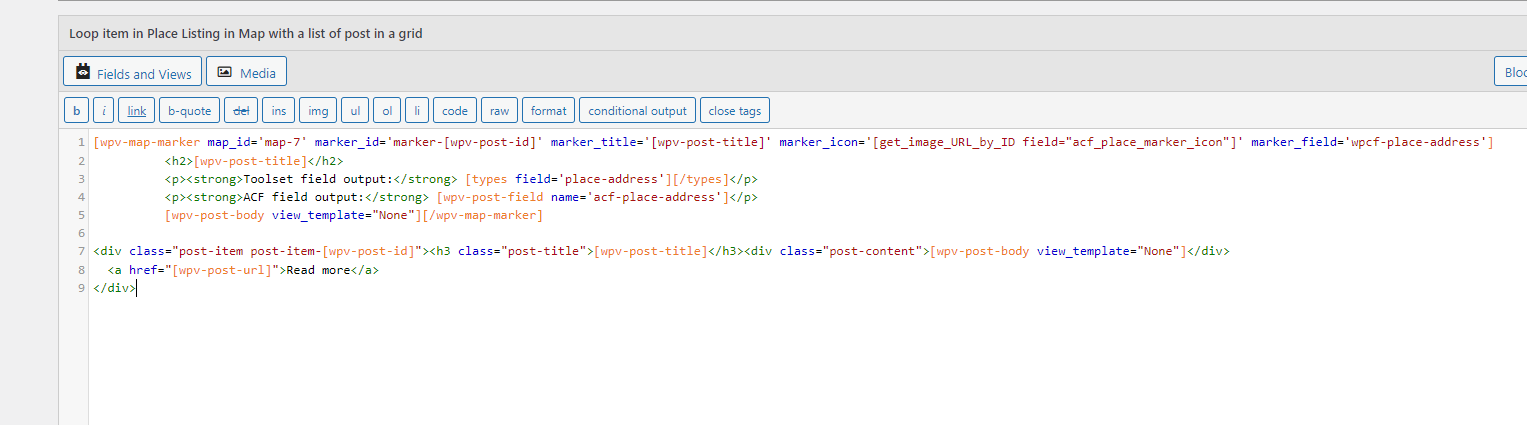The image size is (1527, 425).
Task: Click the Media image icon
Action: click(225, 72)
